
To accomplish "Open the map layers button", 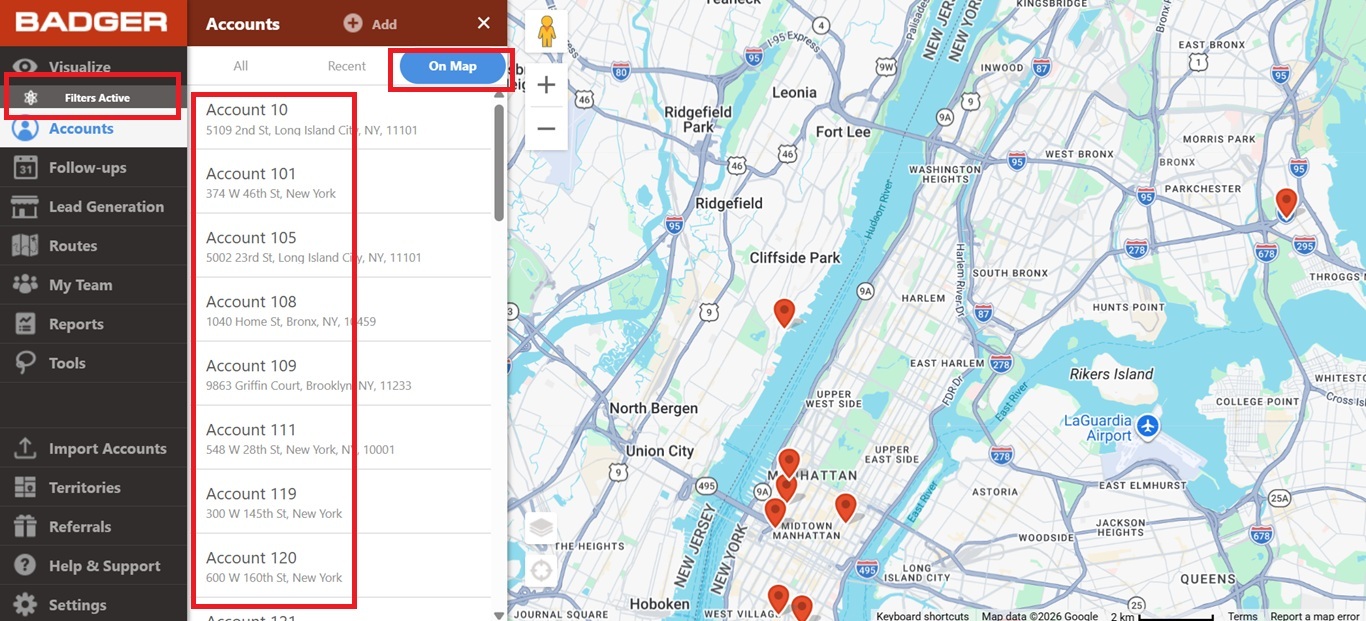I will click(x=541, y=528).
